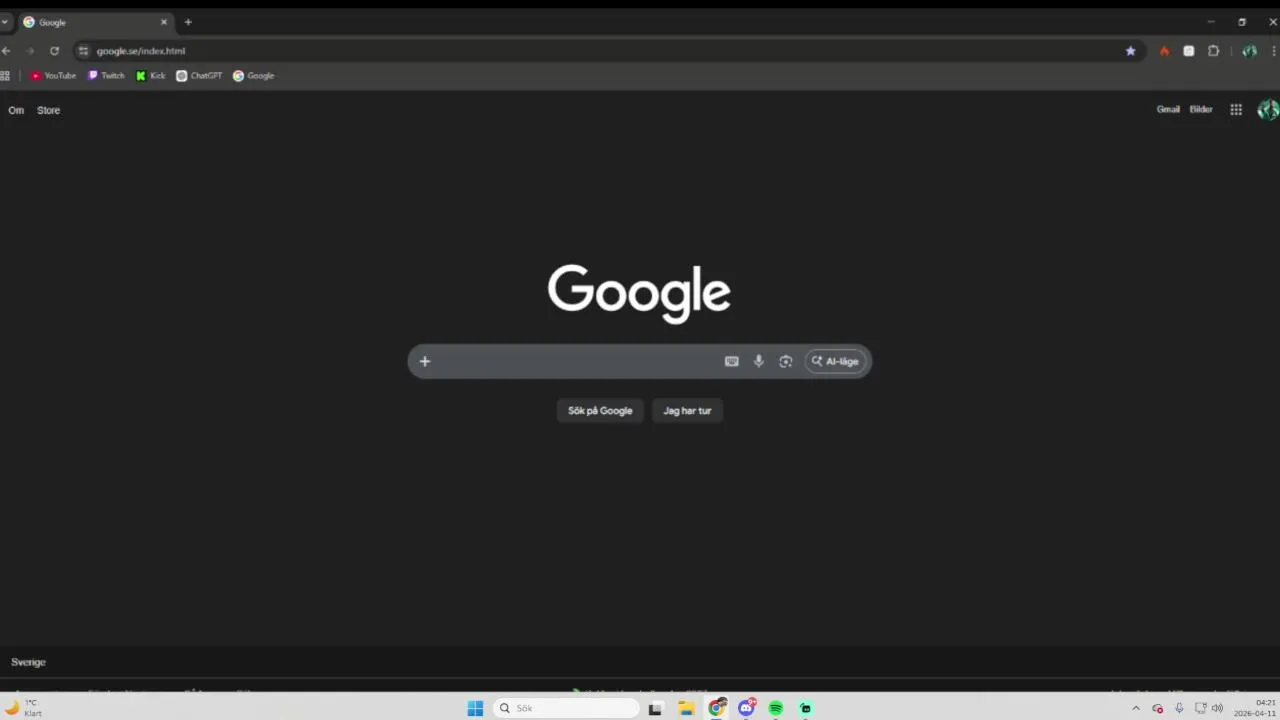Open the orange extension icon in toolbar
The height and width of the screenshot is (720, 1280).
[x=1164, y=51]
